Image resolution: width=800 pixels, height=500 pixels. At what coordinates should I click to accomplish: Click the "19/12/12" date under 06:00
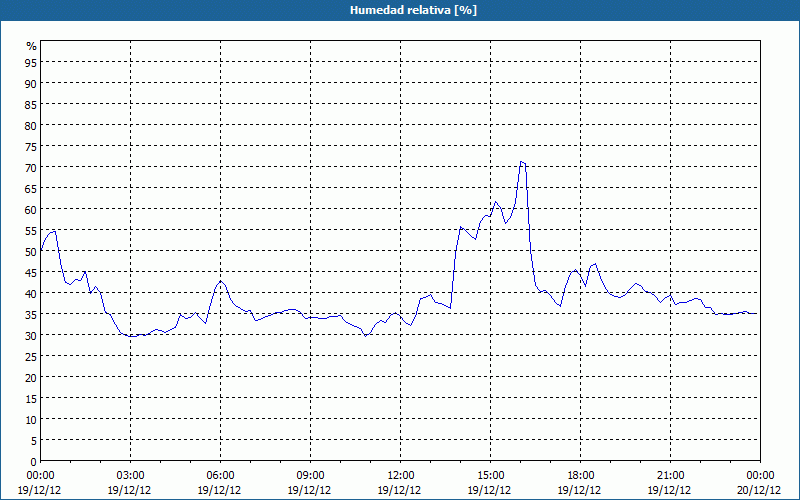(x=219, y=490)
